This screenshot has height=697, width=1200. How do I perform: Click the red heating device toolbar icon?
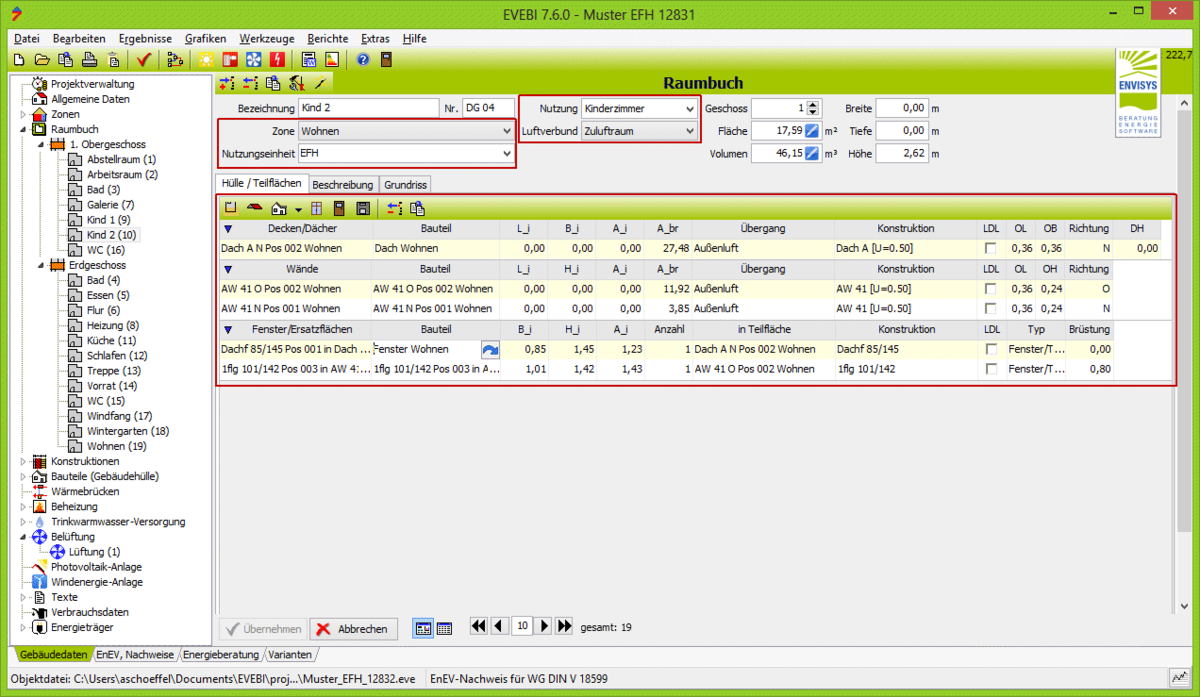coord(230,60)
